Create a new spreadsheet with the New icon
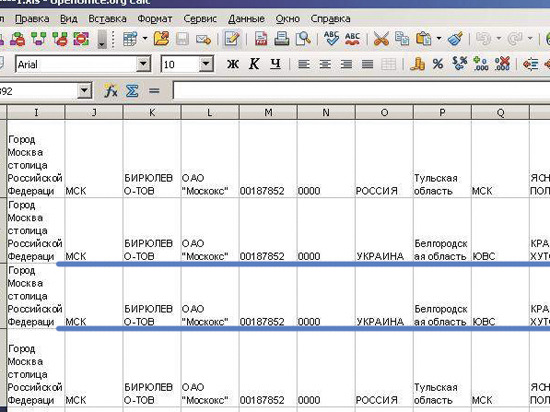The width and height of the screenshot is (550, 412). [130, 39]
